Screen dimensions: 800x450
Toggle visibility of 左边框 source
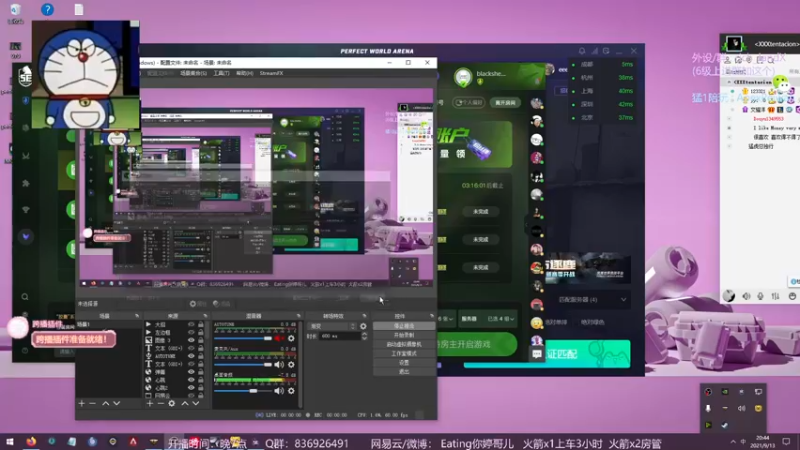(x=191, y=332)
